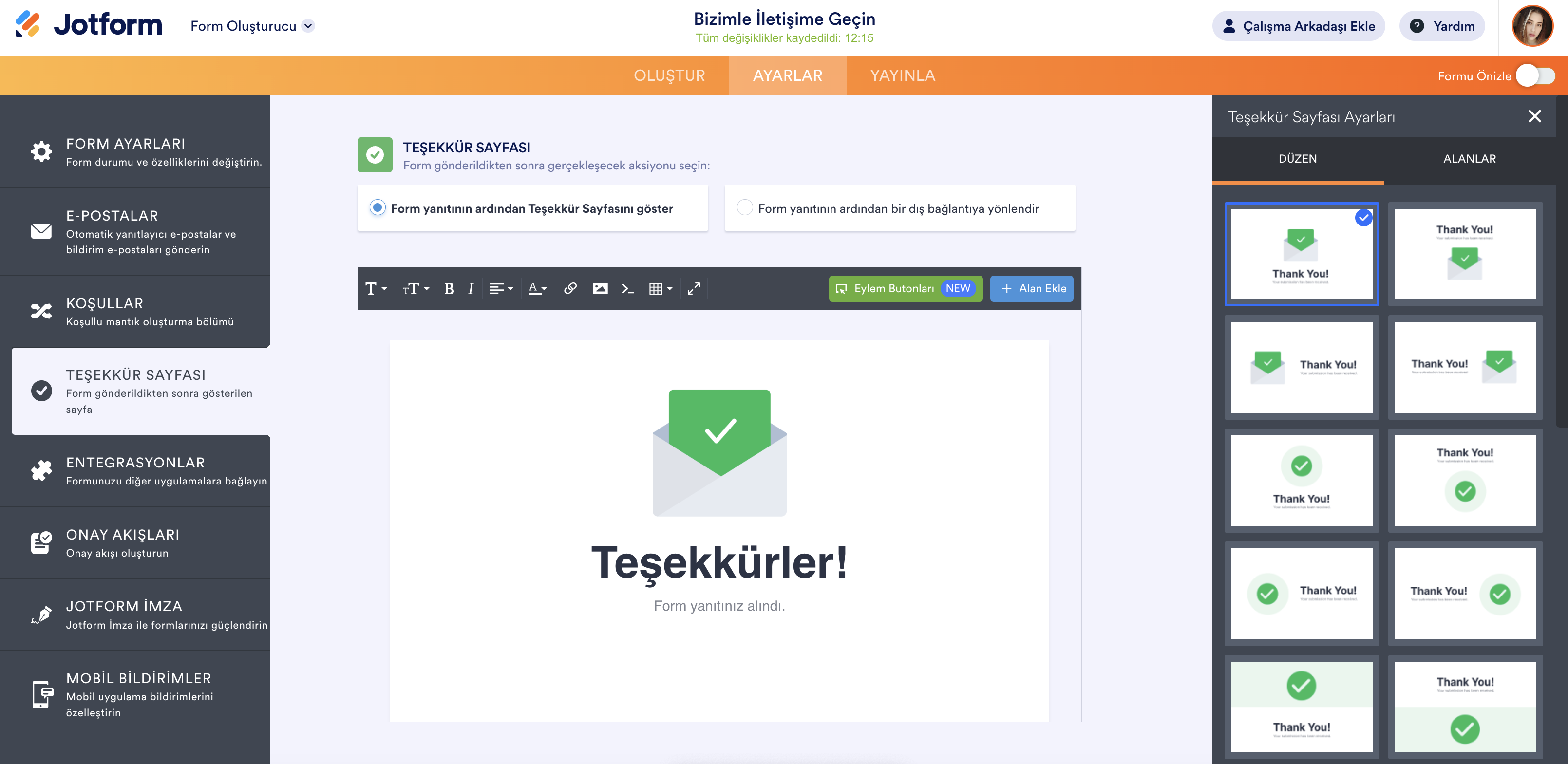Open the text alignment dropdown
The height and width of the screenshot is (764, 1568).
pyautogui.click(x=501, y=288)
